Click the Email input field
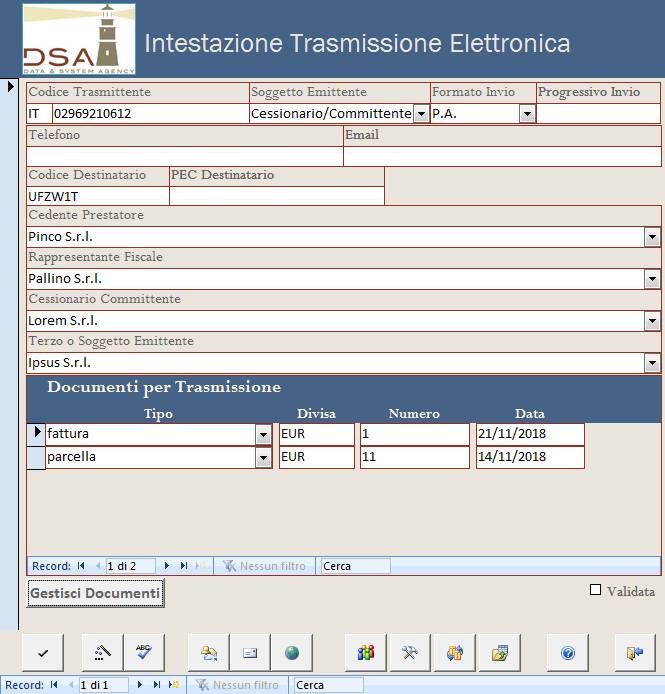The height and width of the screenshot is (694, 665). [502, 156]
